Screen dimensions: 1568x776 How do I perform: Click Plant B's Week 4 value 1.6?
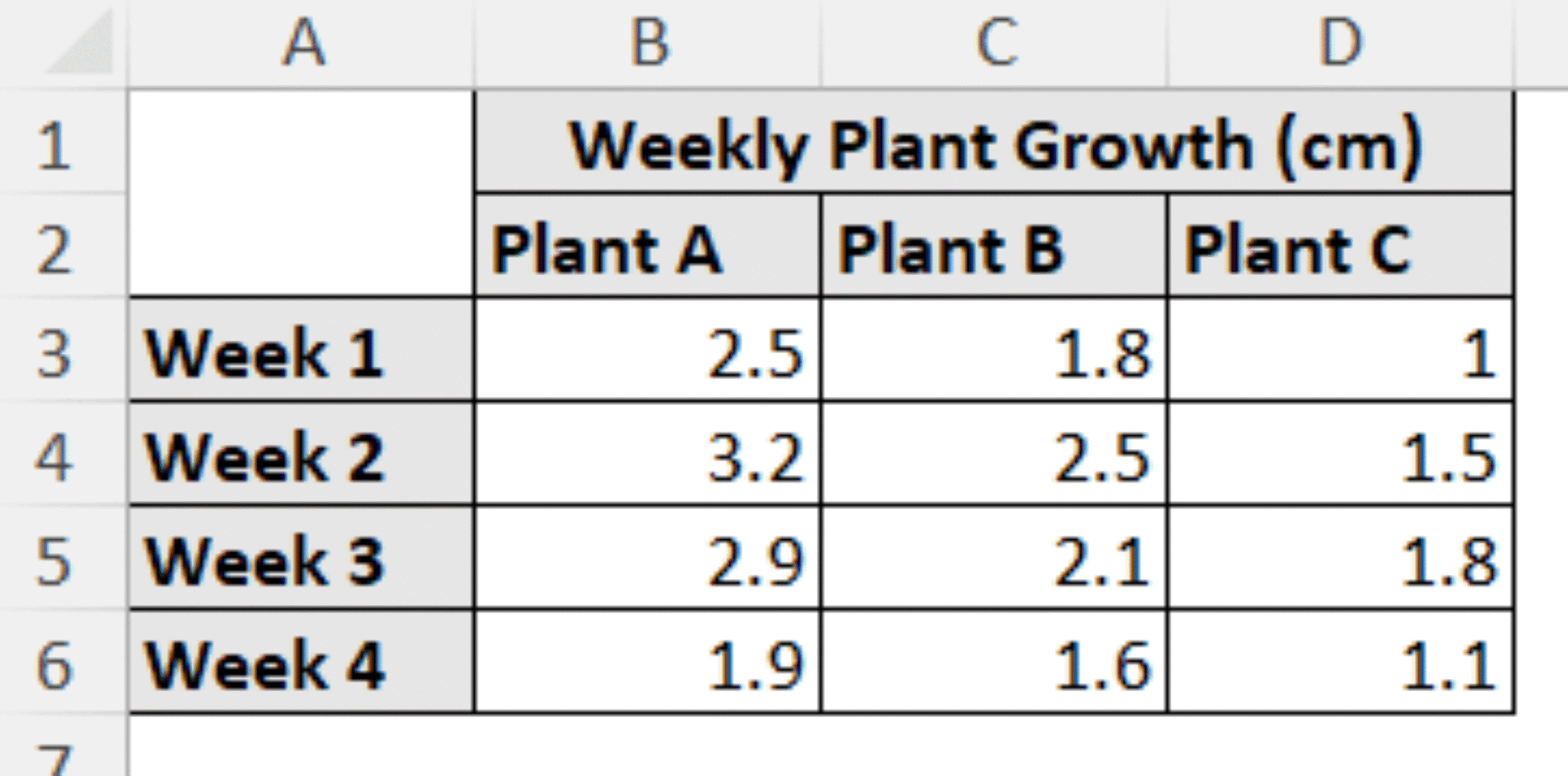click(995, 663)
